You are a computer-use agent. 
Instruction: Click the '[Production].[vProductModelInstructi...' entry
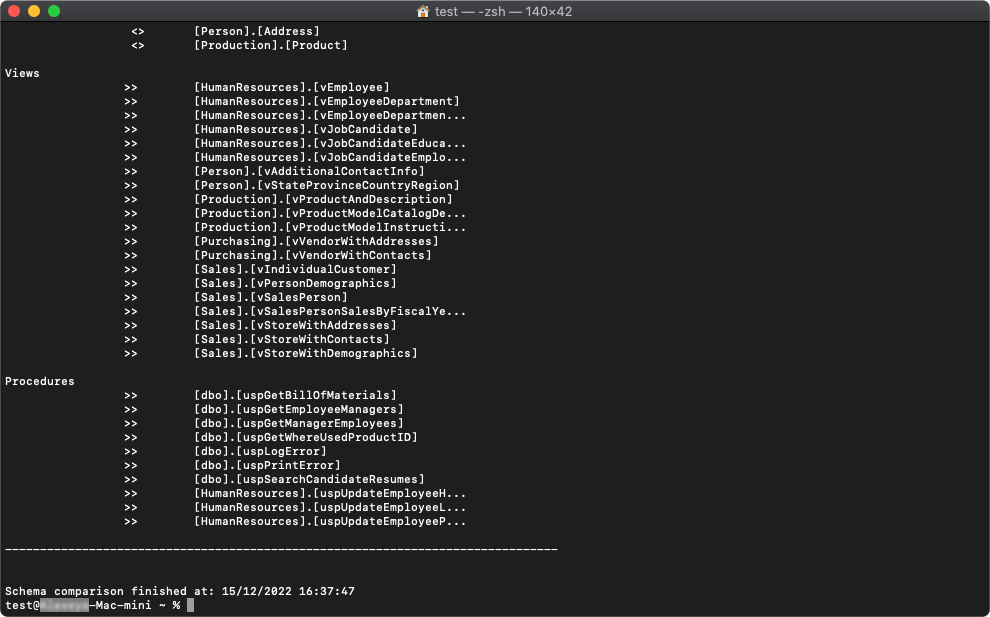pyautogui.click(x=330, y=227)
